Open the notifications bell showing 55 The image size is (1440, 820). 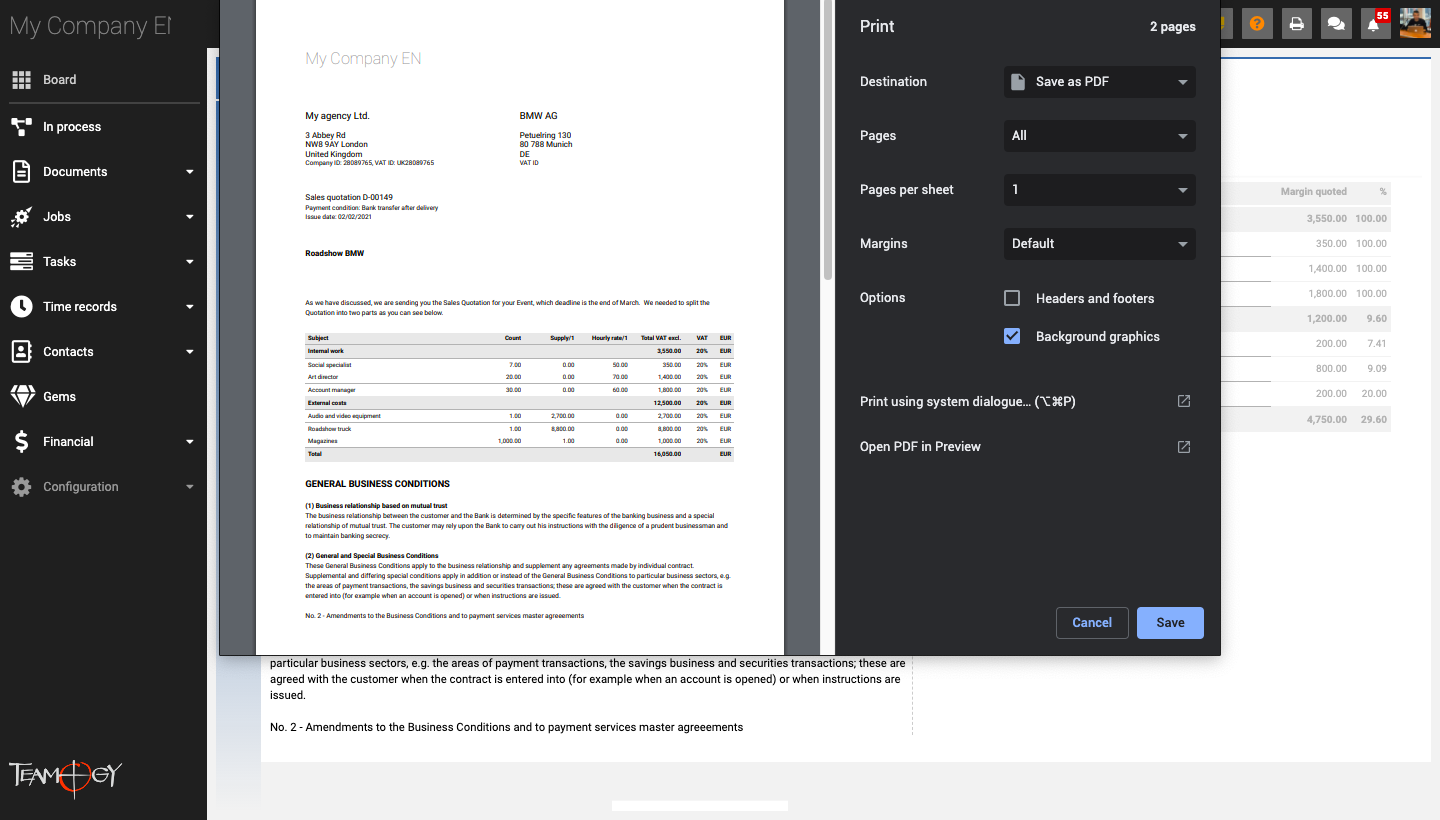pos(1375,24)
